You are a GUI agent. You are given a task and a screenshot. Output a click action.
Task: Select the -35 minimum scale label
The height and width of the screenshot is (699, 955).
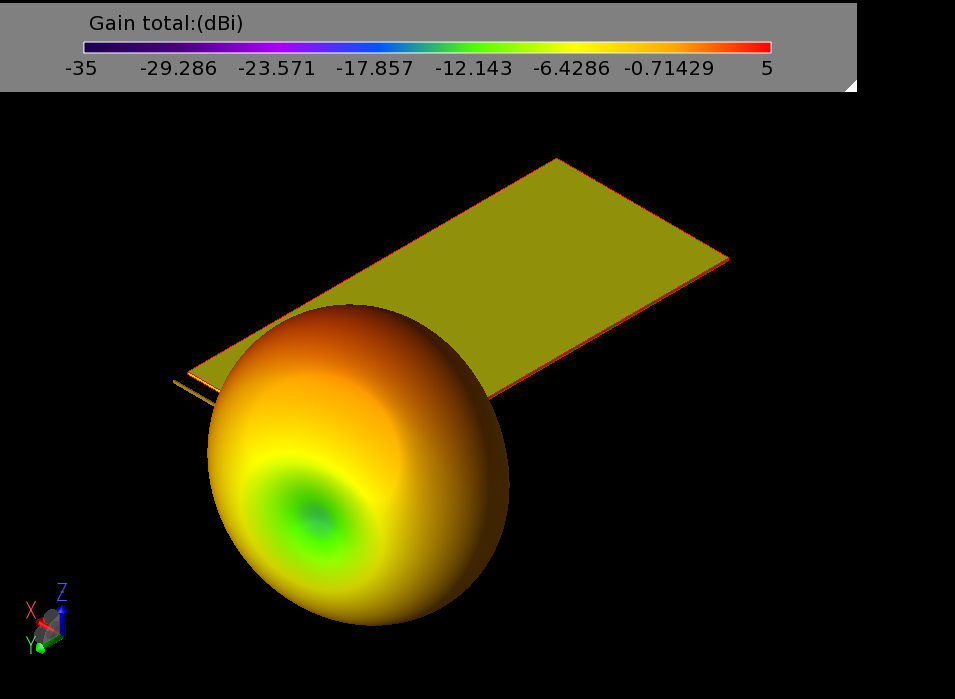[81, 69]
